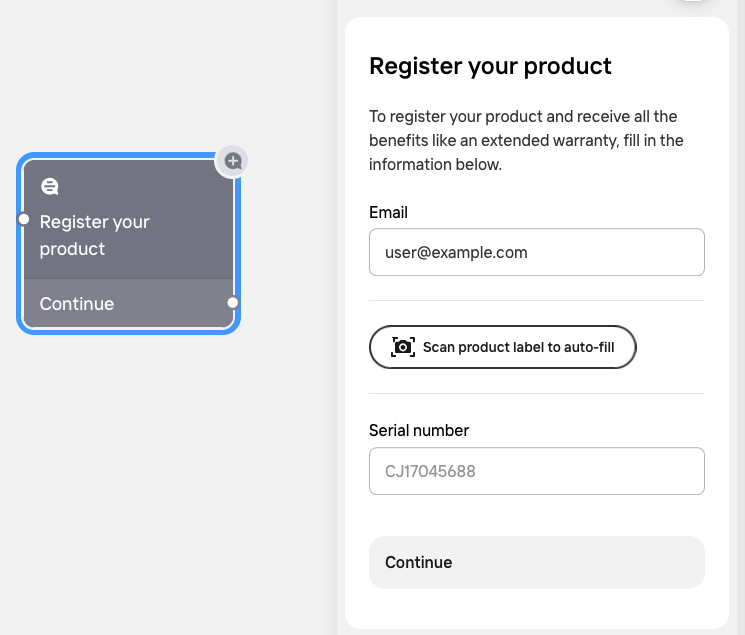
Task: Click the CJ17045688 placeholder text
Action: [430, 470]
